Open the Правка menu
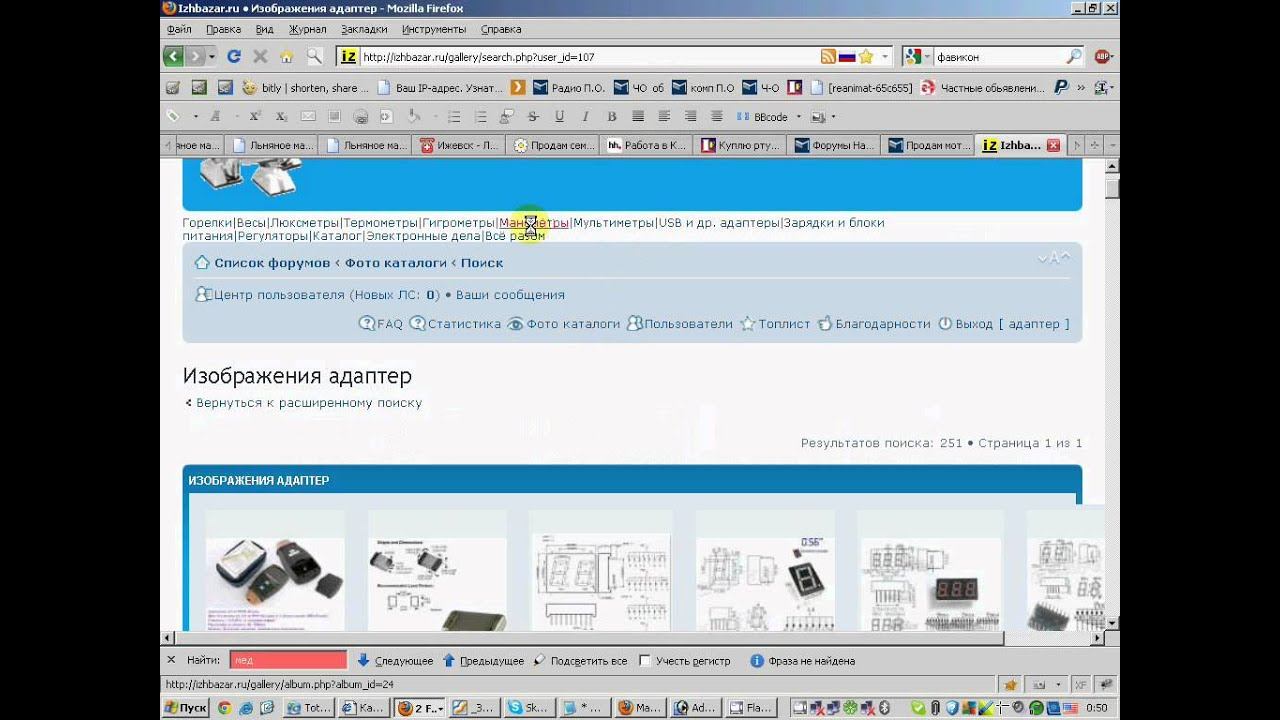This screenshot has height=720, width=1280. [223, 29]
